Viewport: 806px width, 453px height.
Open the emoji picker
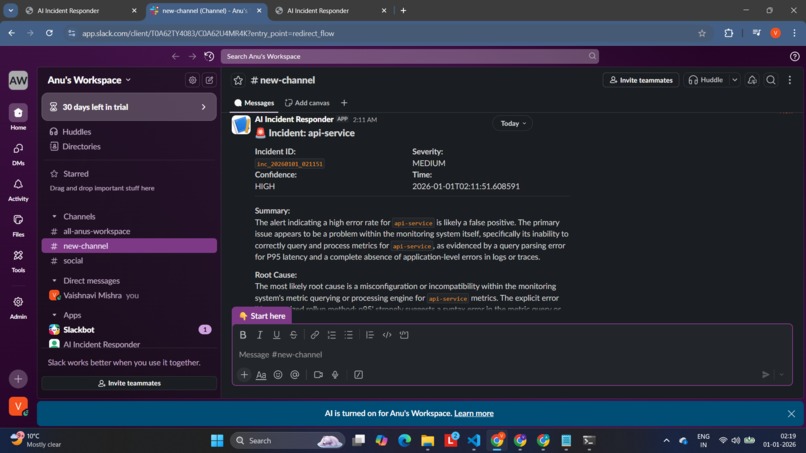[278, 375]
